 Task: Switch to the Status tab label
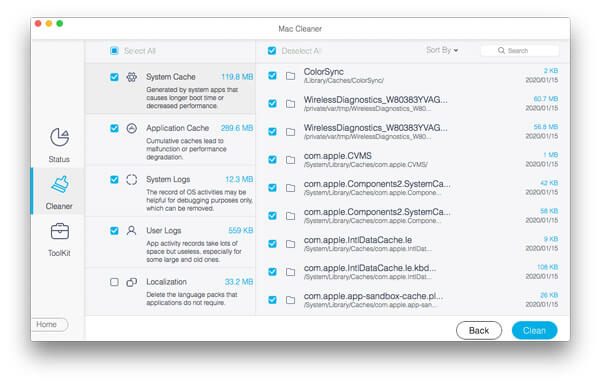(x=59, y=159)
